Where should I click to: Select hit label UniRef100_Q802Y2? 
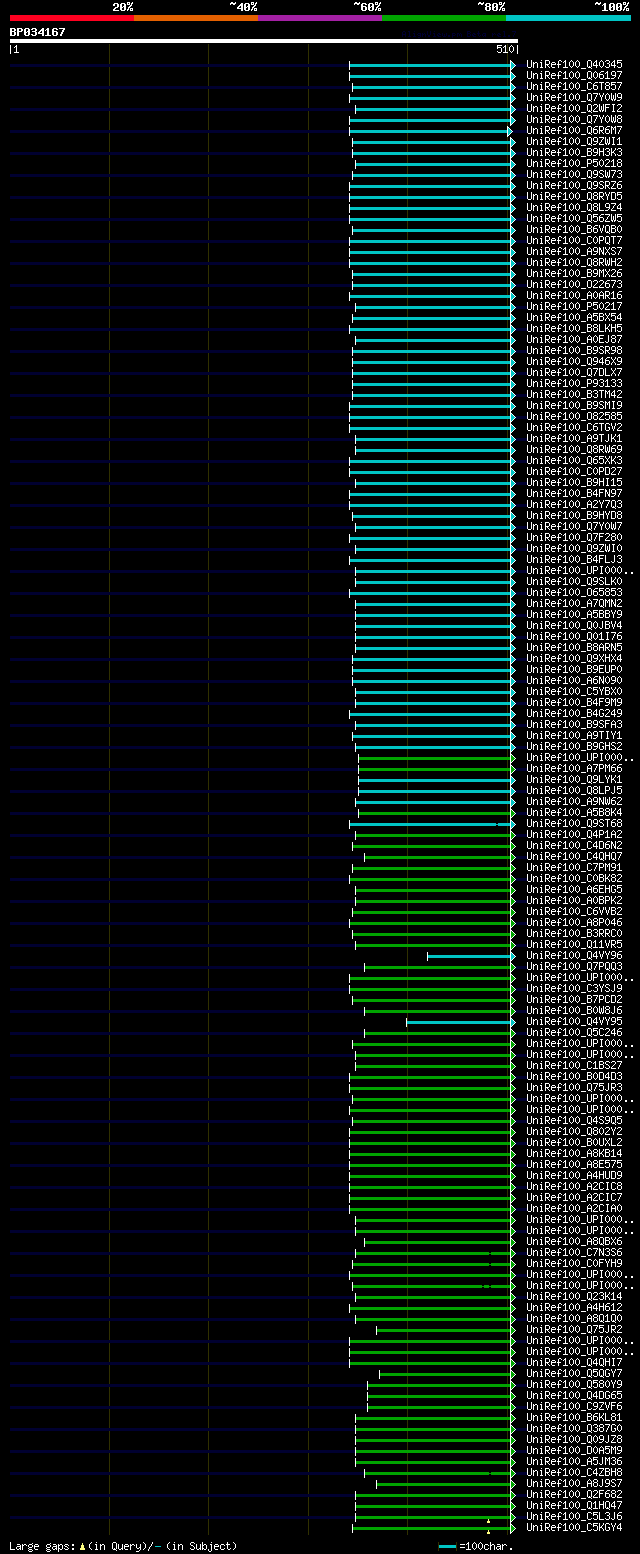pyautogui.click(x=574, y=1131)
